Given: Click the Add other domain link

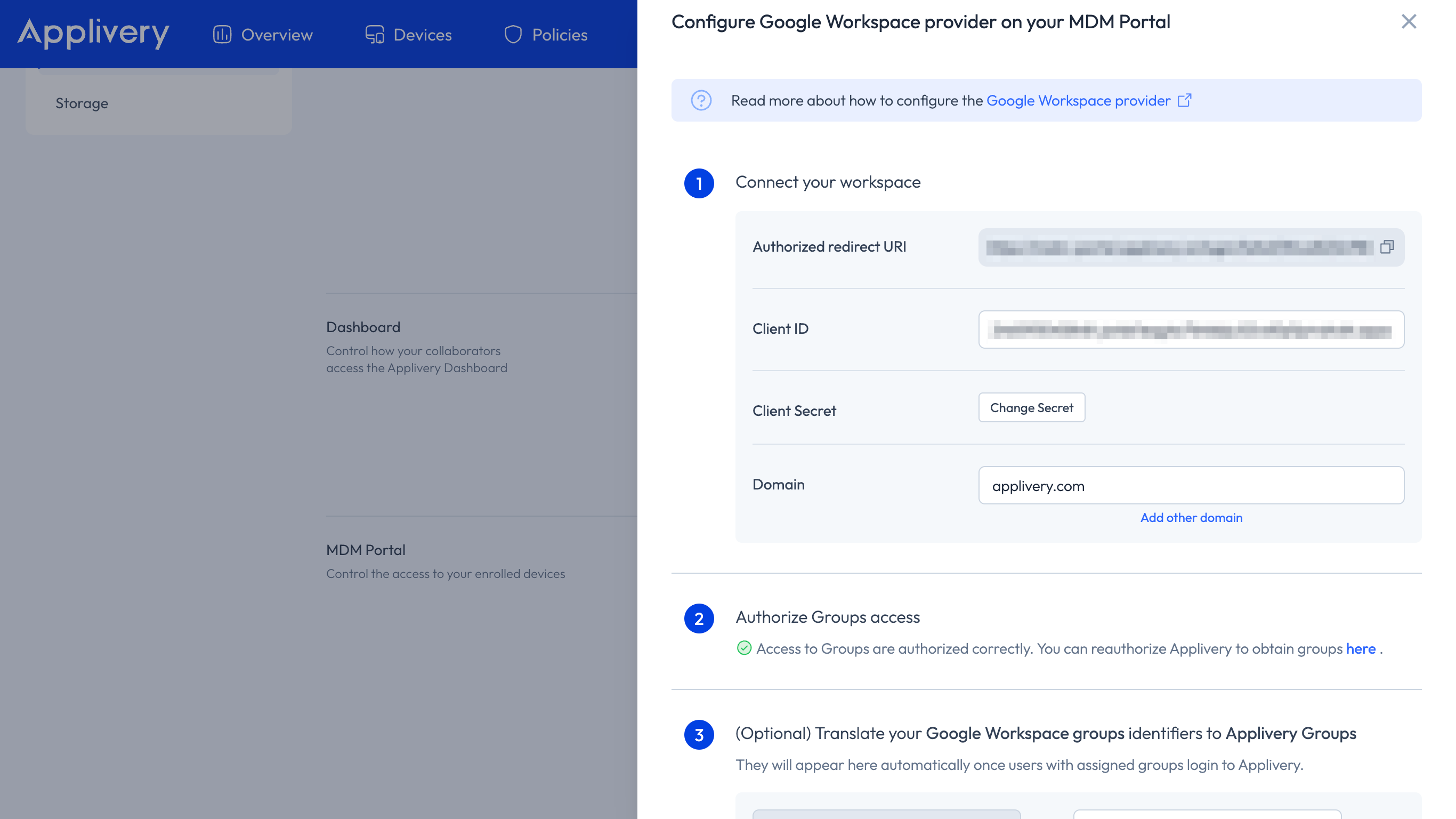Looking at the screenshot, I should tap(1191, 518).
